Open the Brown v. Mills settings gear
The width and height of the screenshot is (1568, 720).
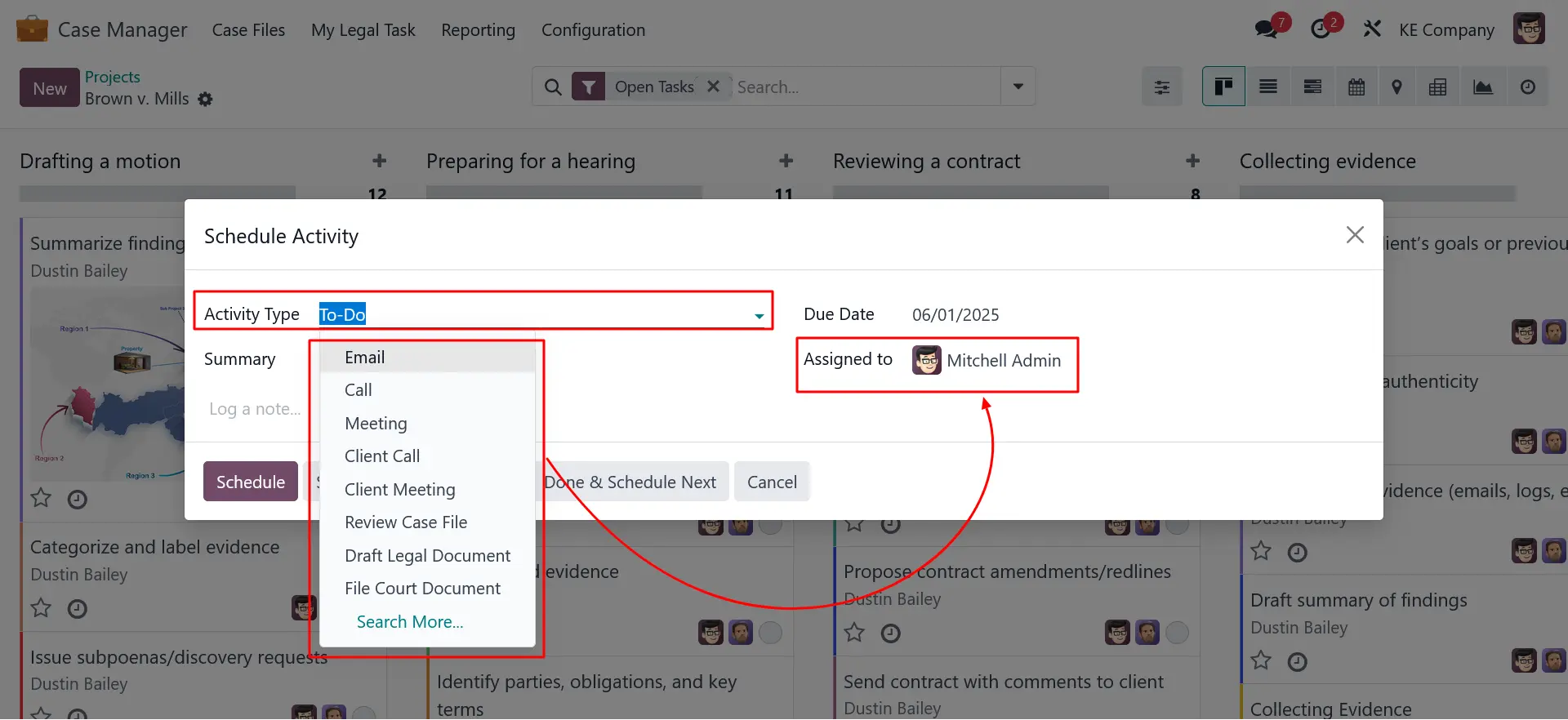tap(206, 99)
